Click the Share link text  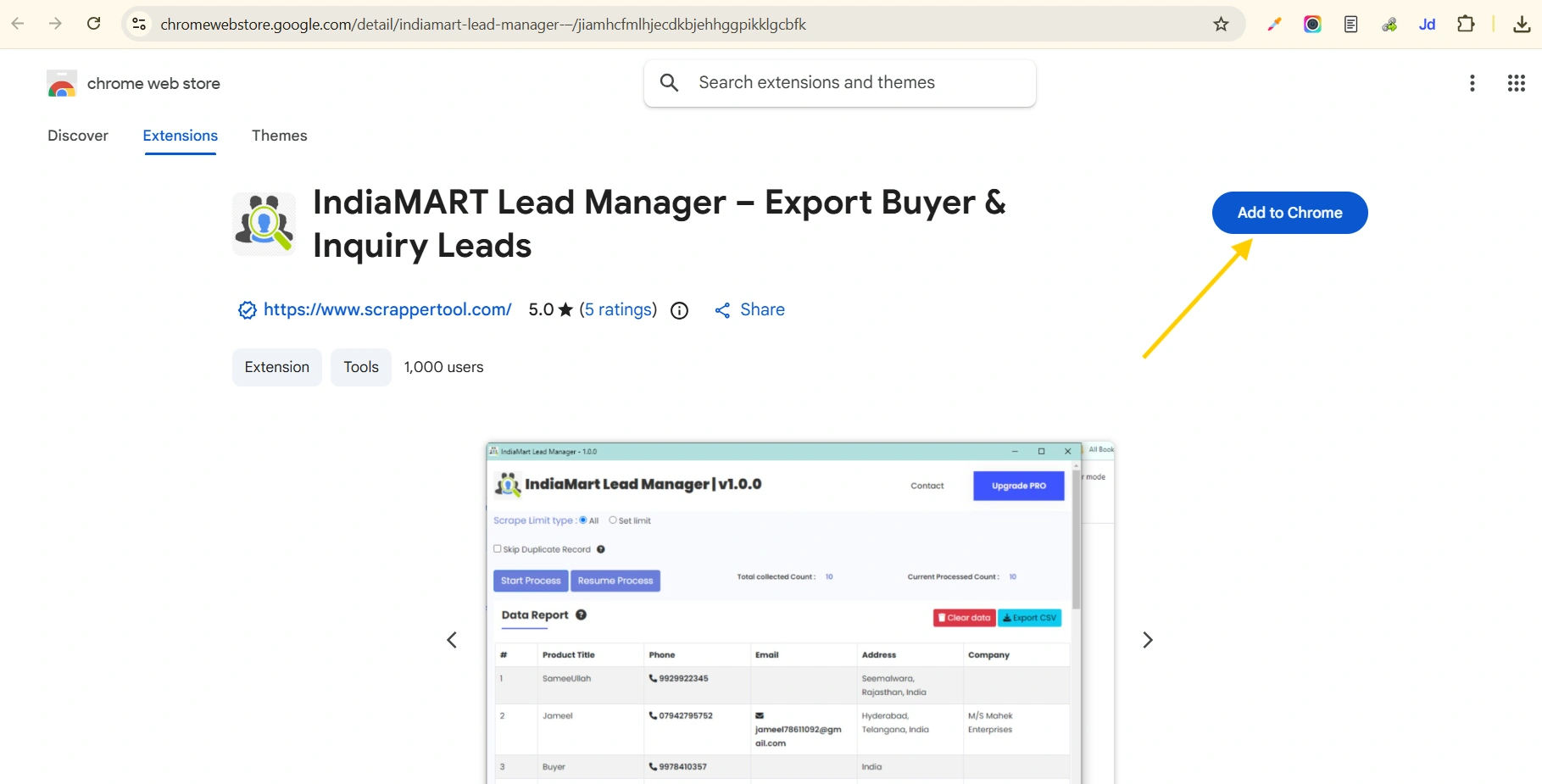(x=762, y=309)
